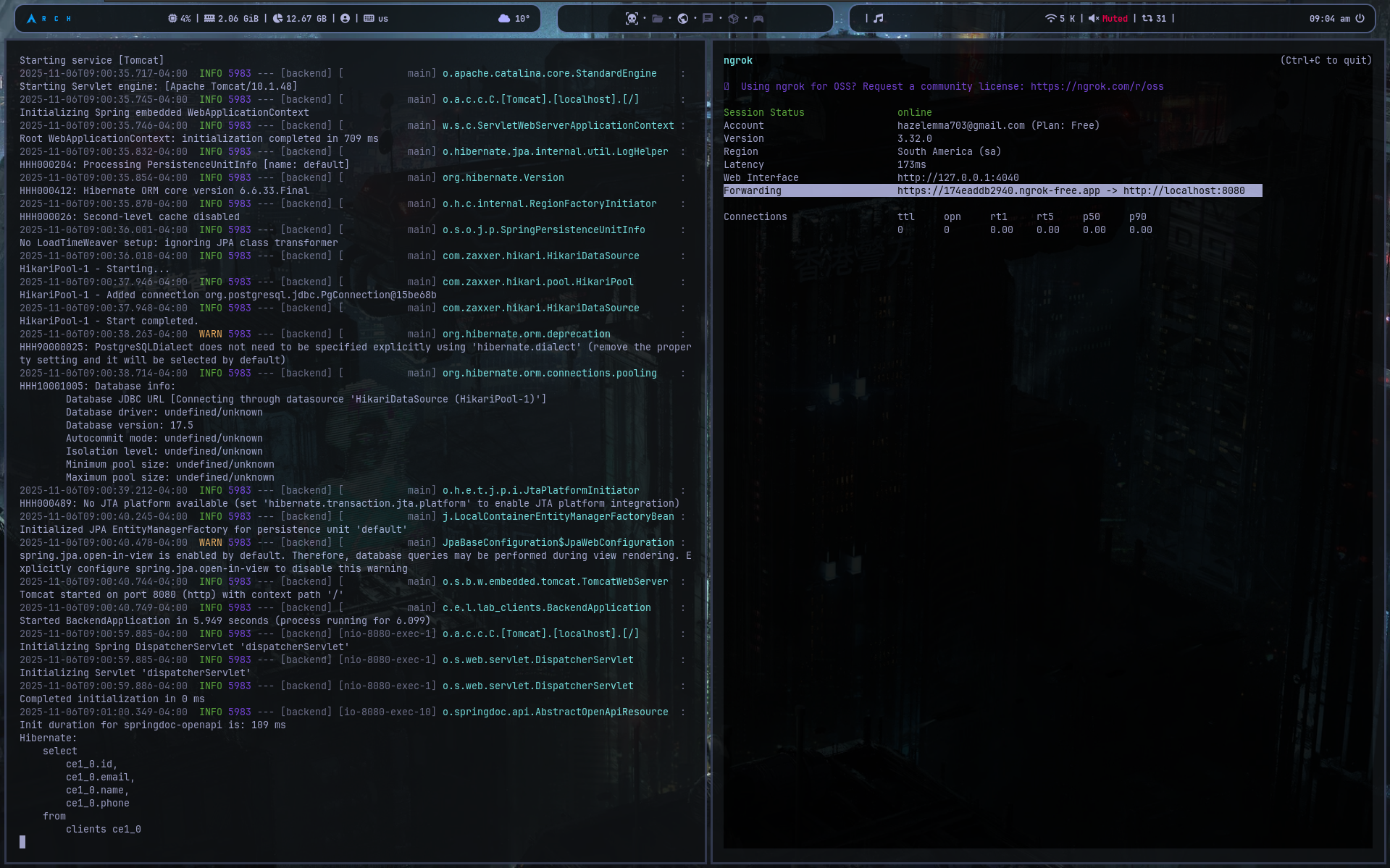This screenshot has height=868, width=1390.
Task: Open the gamepad workspace icon
Action: (758, 19)
